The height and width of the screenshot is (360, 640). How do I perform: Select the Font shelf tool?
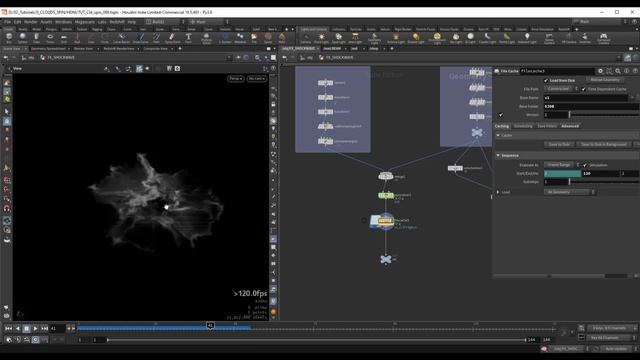[x=188, y=38]
